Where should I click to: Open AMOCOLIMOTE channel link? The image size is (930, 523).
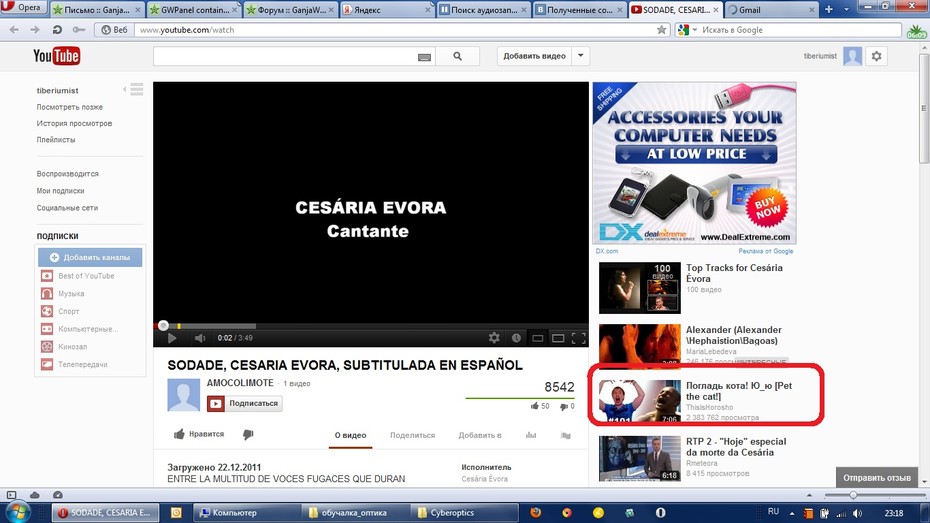coord(240,383)
